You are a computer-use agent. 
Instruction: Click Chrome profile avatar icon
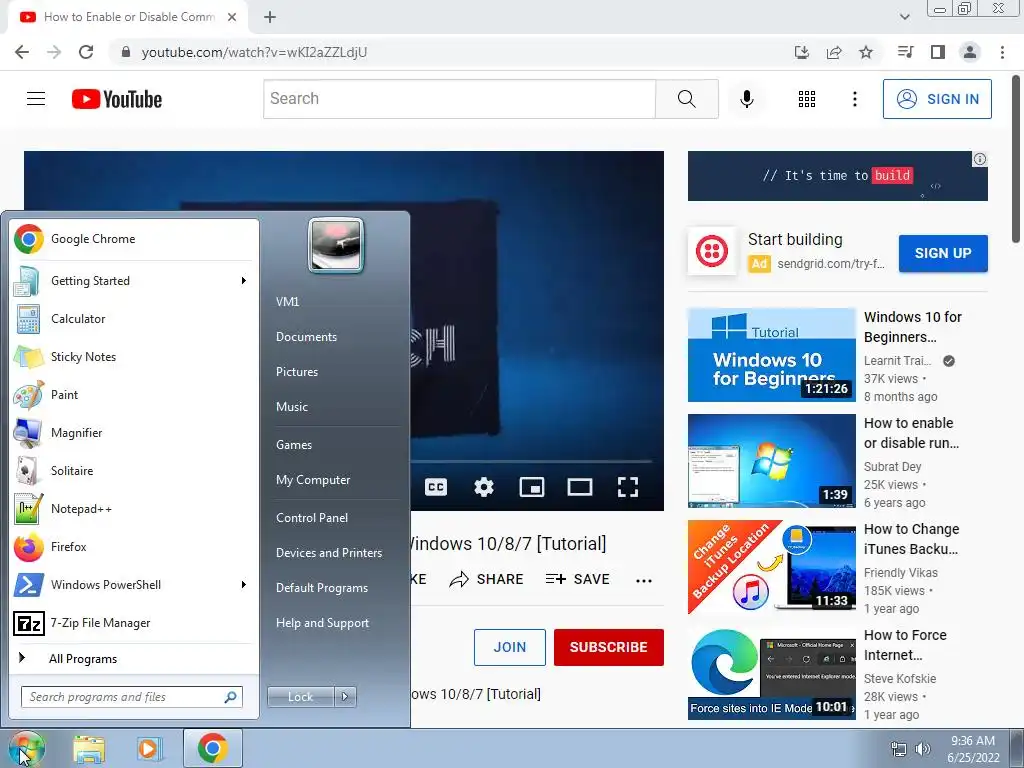[970, 52]
